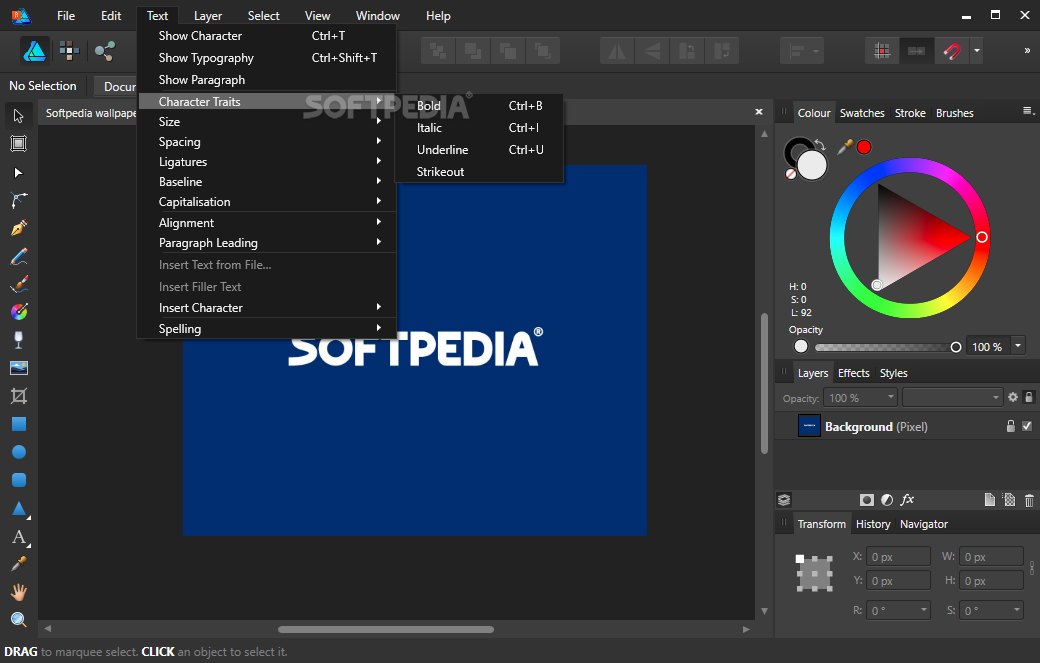Select the Pencil tool

click(x=19, y=256)
